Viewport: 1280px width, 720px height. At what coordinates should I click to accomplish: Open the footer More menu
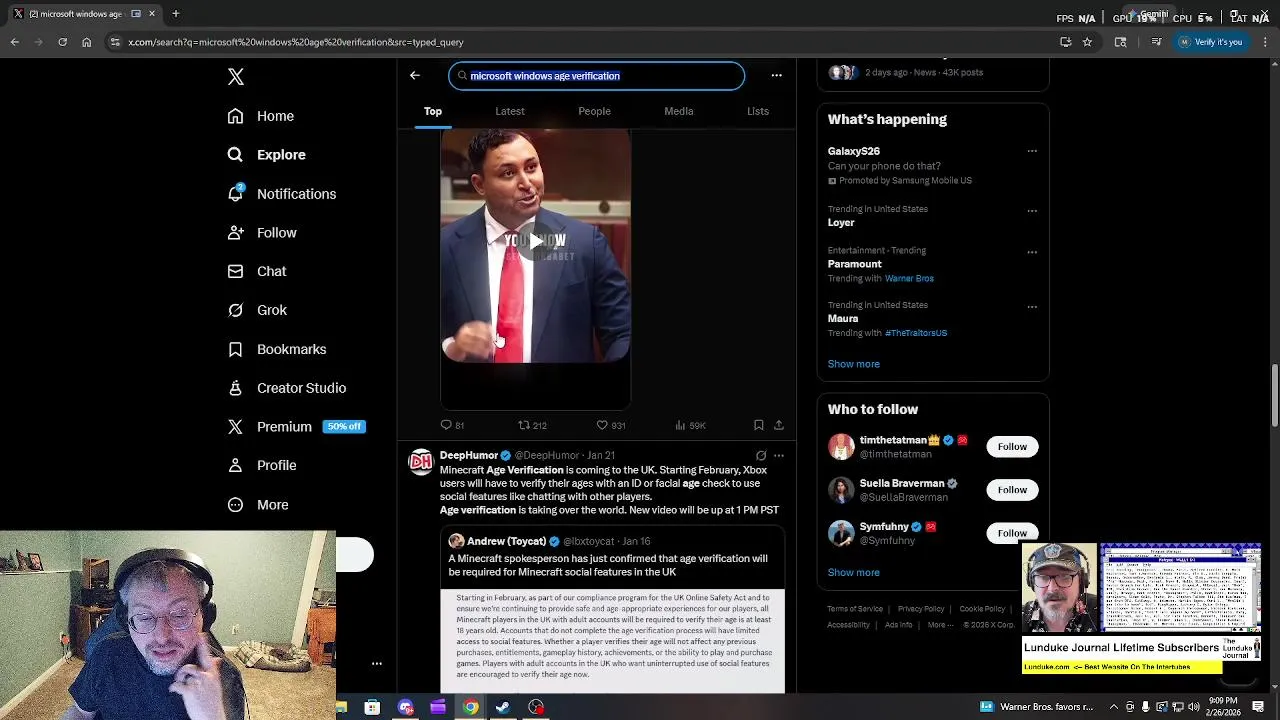[x=940, y=625]
